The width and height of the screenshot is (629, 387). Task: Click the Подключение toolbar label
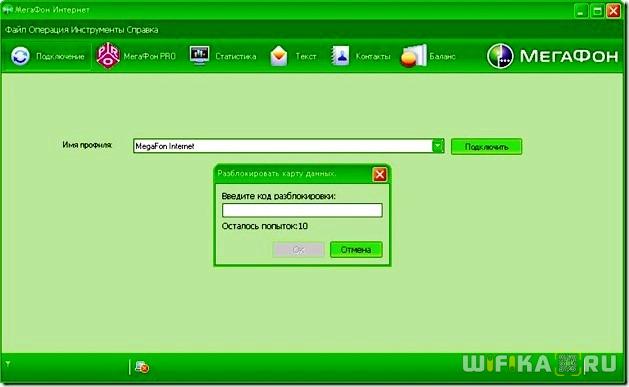click(60, 56)
